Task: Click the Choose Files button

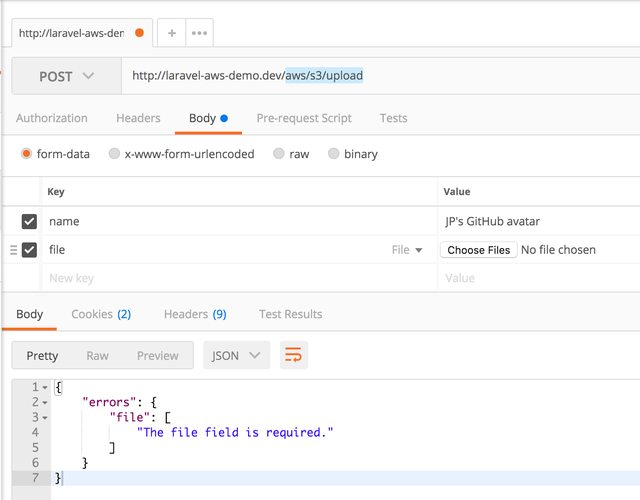Action: coord(478,250)
